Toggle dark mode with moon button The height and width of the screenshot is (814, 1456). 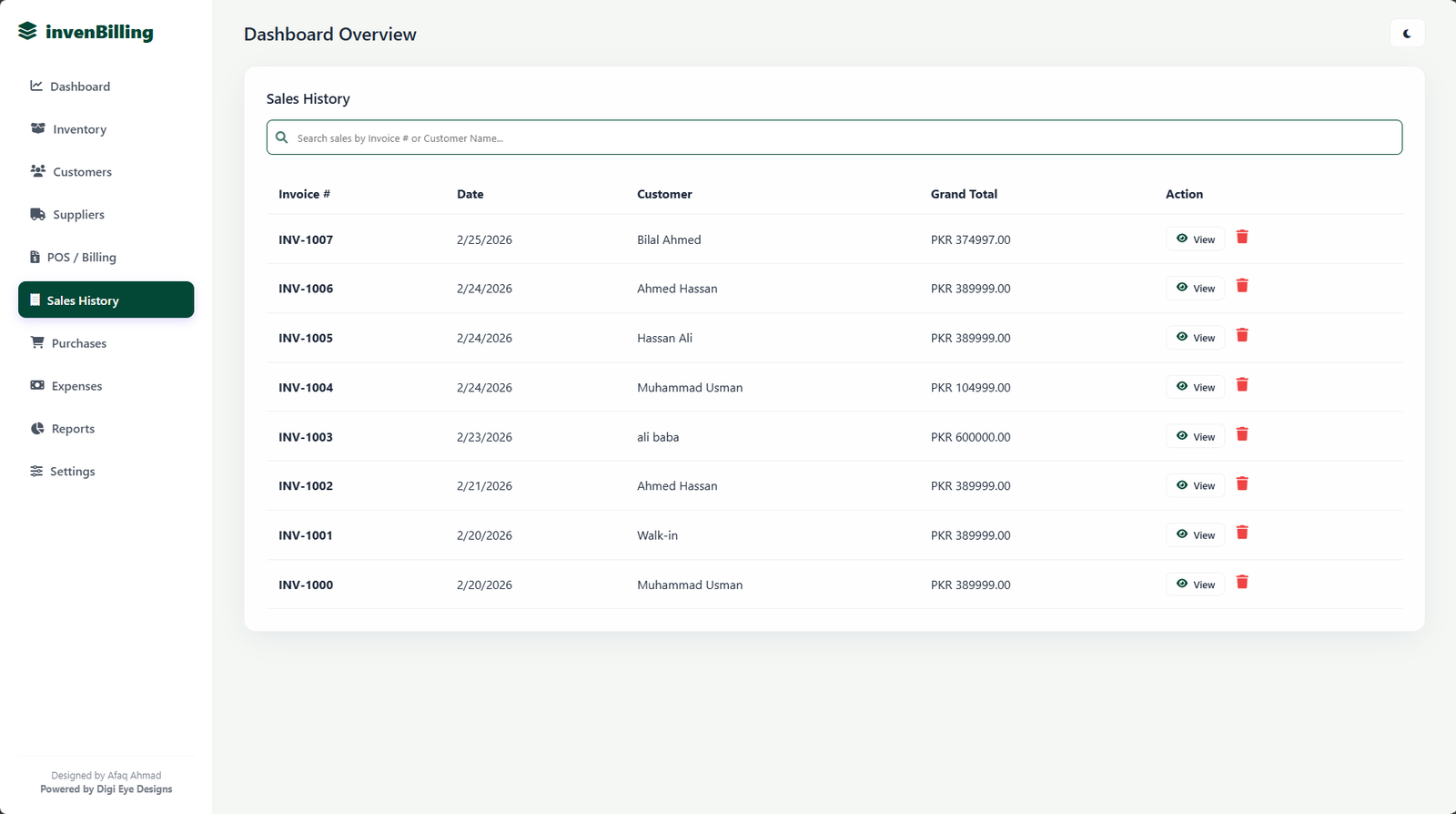[x=1407, y=34]
